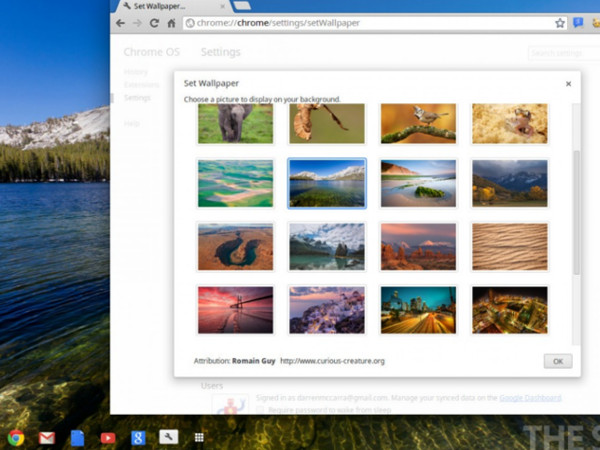Open the curious-creature.org attribution link
The width and height of the screenshot is (600, 450).
332,361
